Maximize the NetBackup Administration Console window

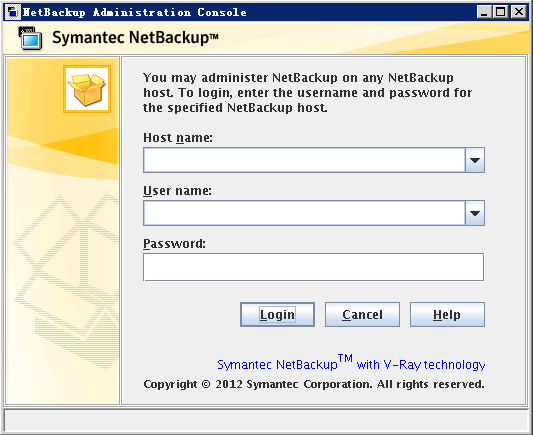[x=501, y=12]
